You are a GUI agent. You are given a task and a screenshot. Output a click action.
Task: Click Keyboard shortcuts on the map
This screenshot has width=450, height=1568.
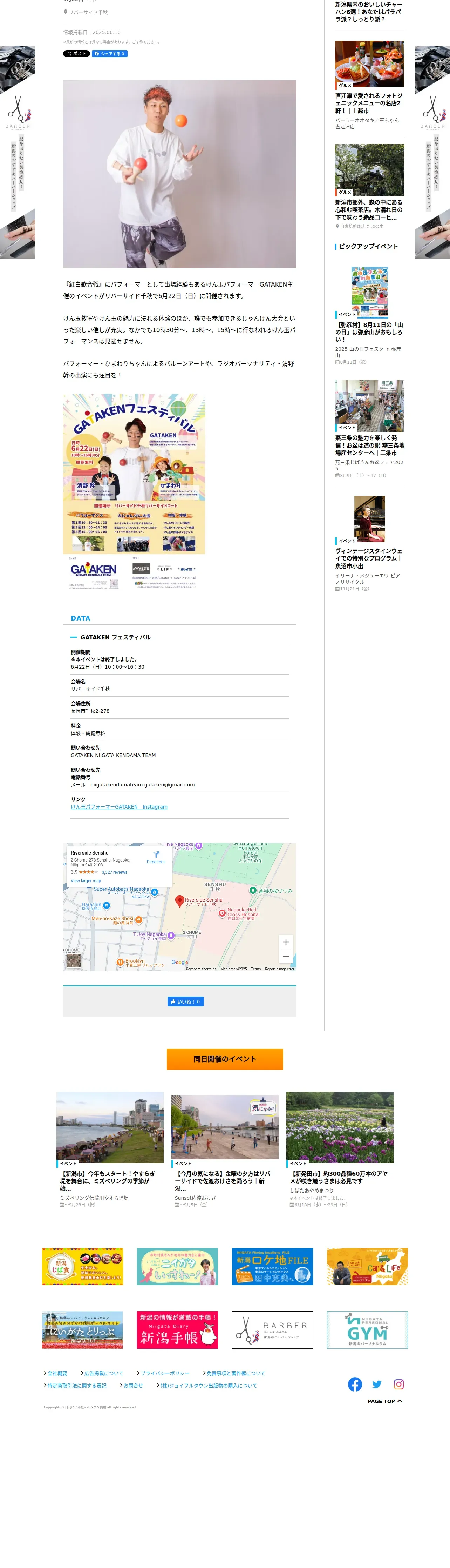coord(201,969)
